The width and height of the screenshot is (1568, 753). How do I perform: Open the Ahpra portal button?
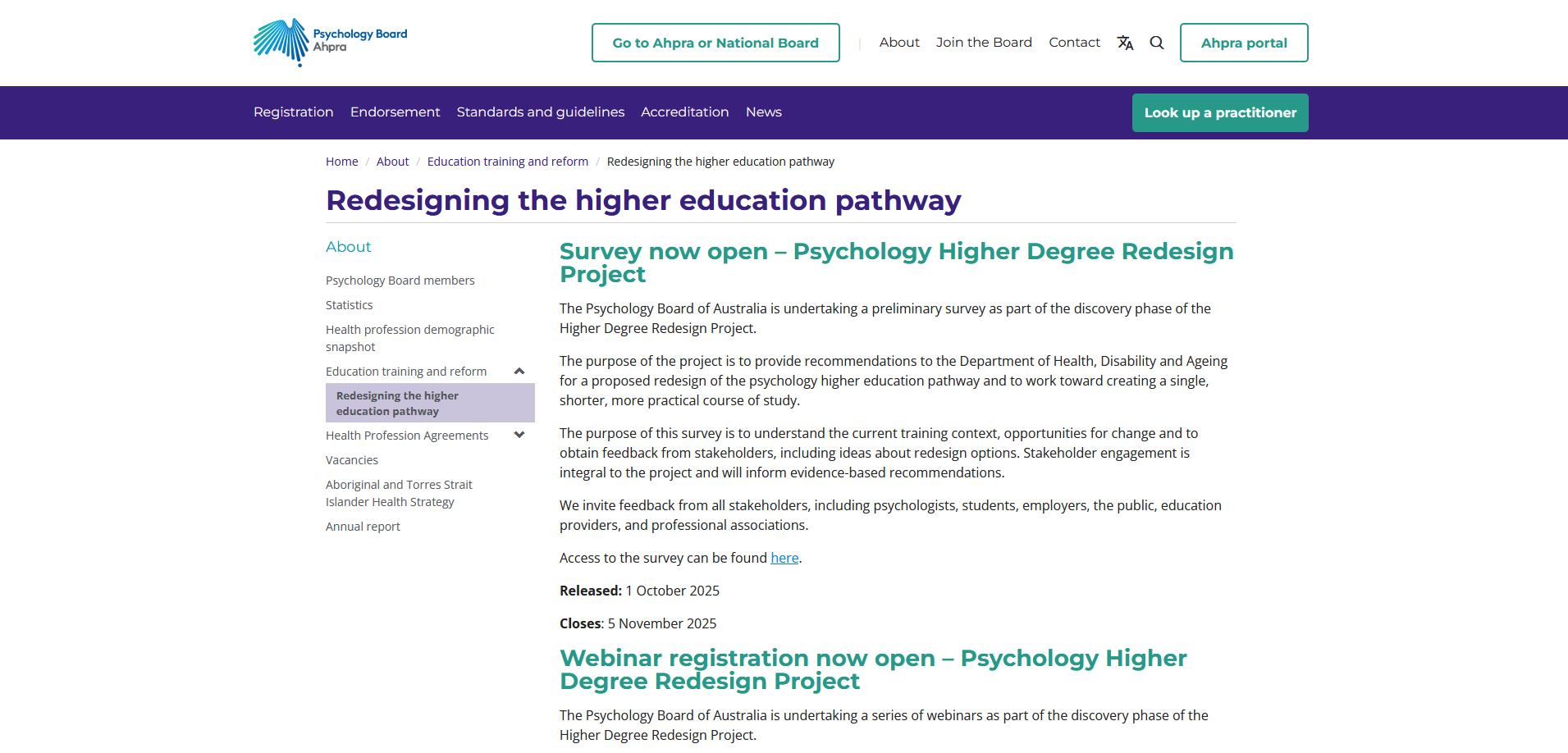[1243, 43]
